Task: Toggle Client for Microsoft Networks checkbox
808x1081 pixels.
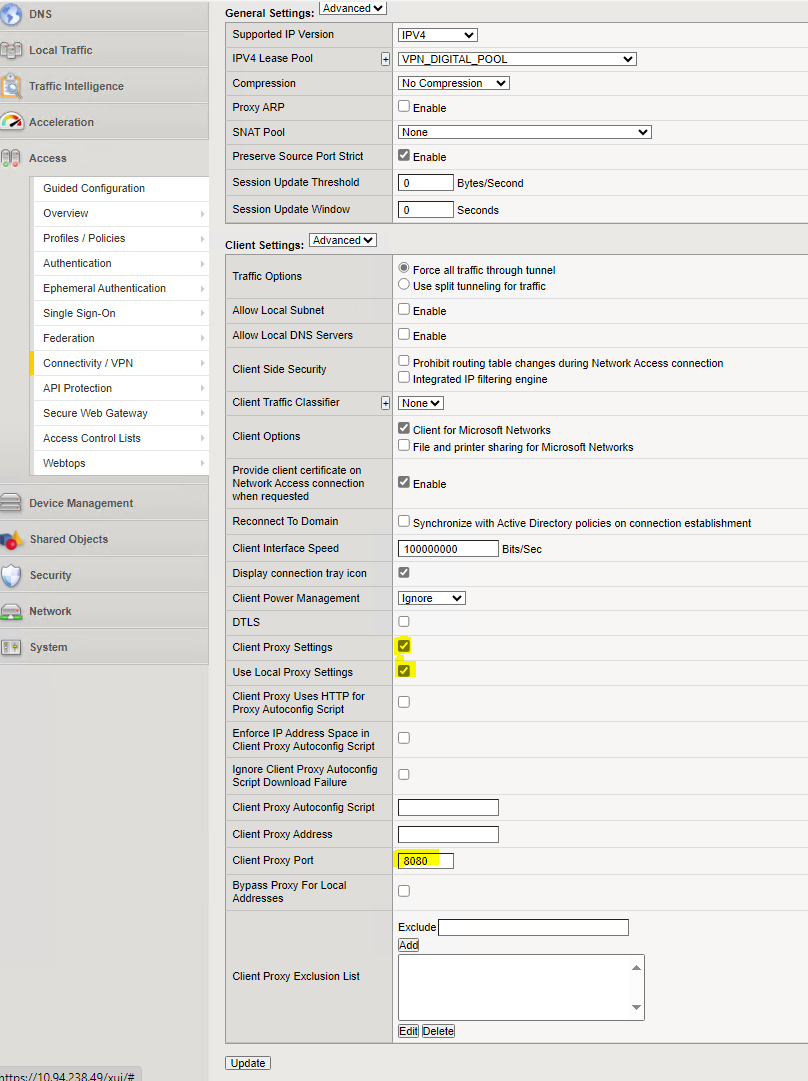Action: 404,428
